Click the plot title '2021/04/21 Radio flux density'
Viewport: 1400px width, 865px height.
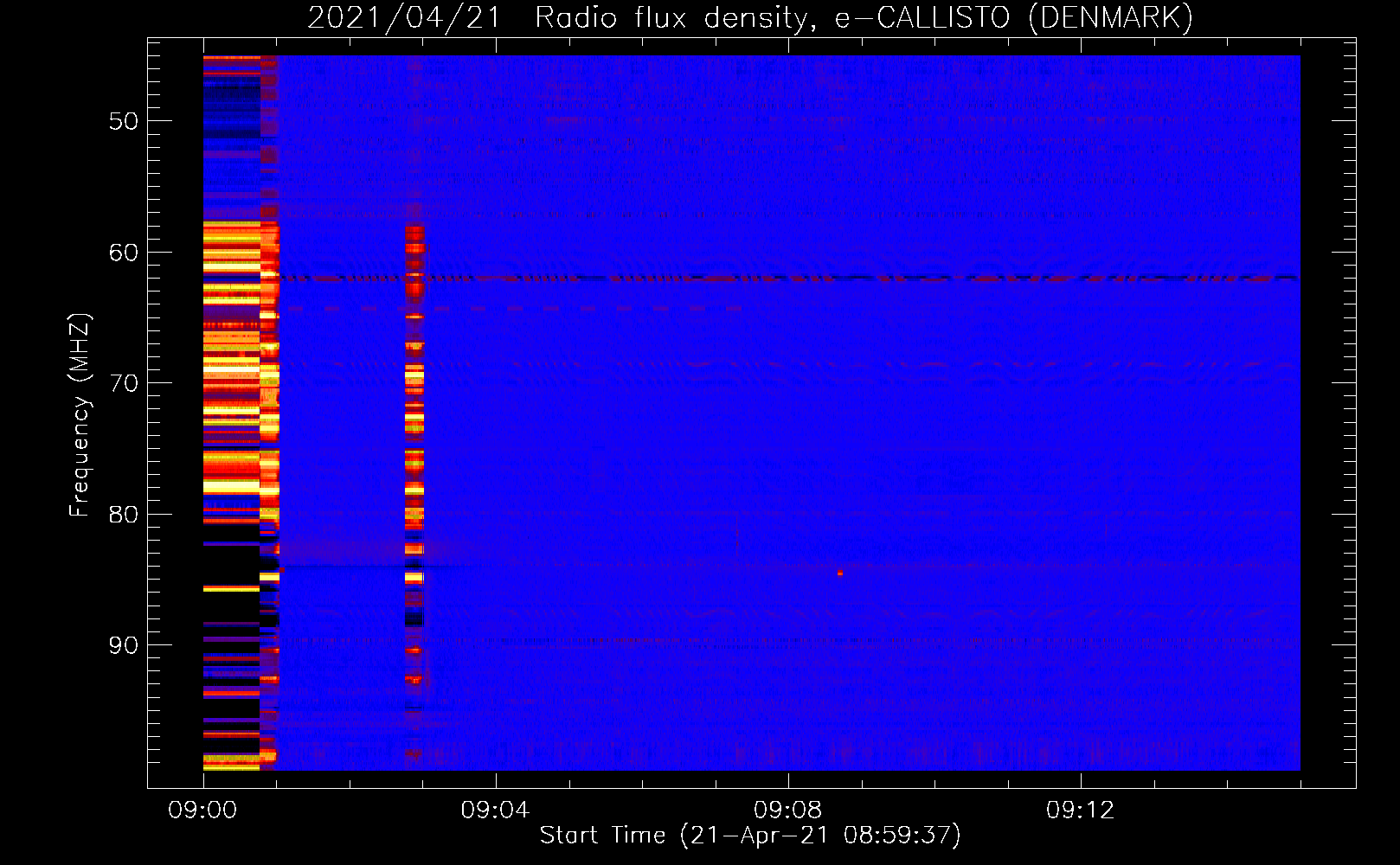[561, 18]
